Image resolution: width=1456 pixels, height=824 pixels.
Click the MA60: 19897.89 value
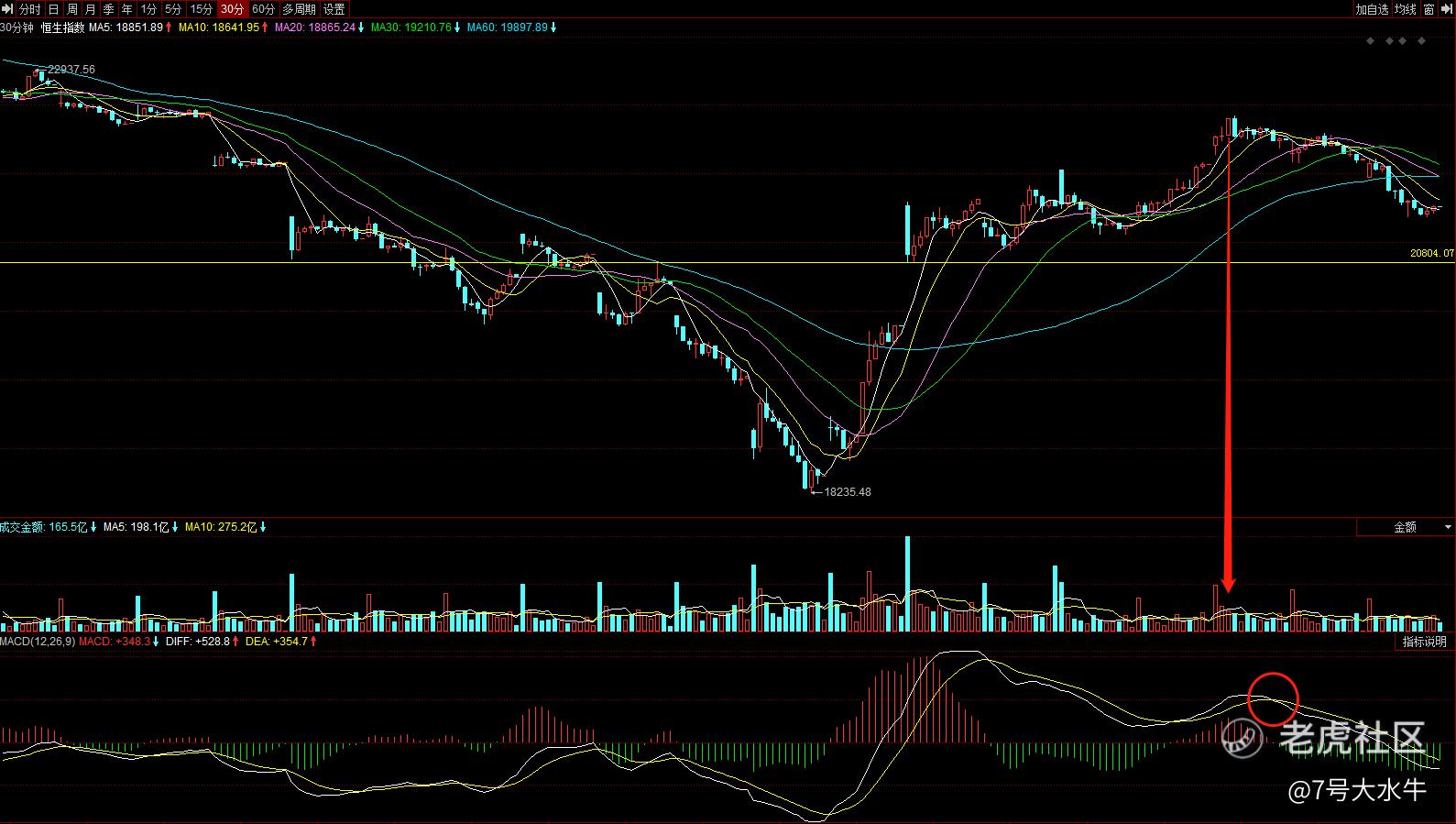(x=508, y=27)
